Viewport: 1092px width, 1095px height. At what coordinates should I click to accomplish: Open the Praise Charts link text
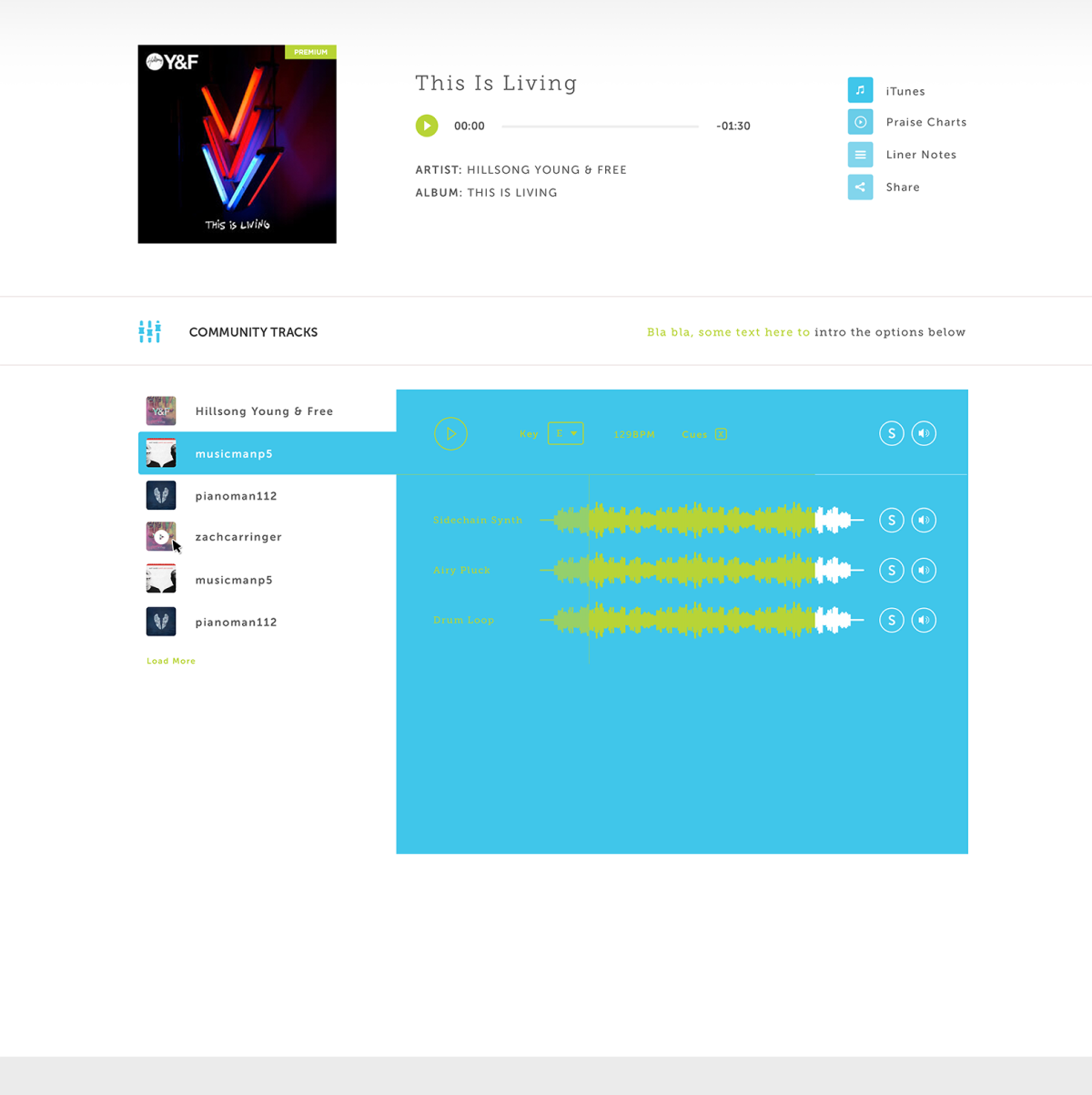click(926, 122)
